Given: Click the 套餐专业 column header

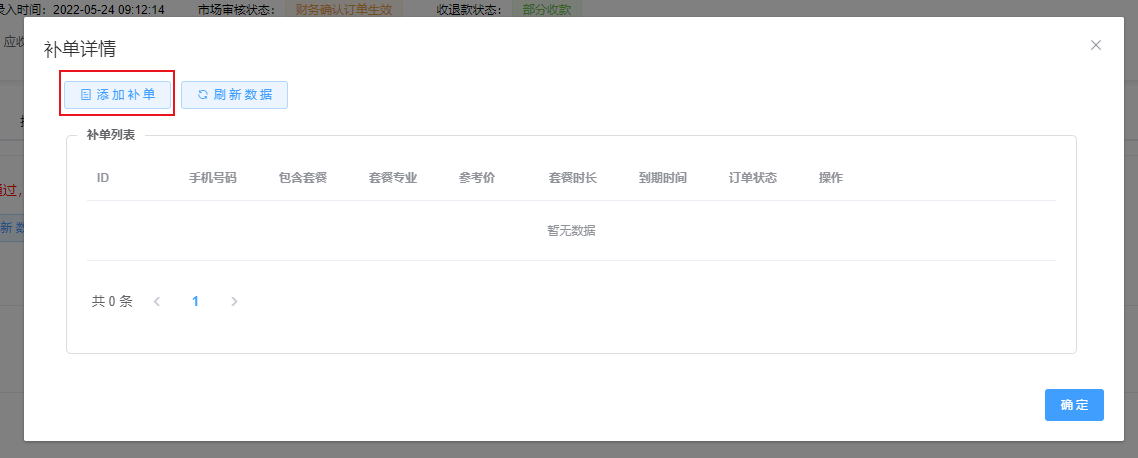Looking at the screenshot, I should (x=393, y=178).
